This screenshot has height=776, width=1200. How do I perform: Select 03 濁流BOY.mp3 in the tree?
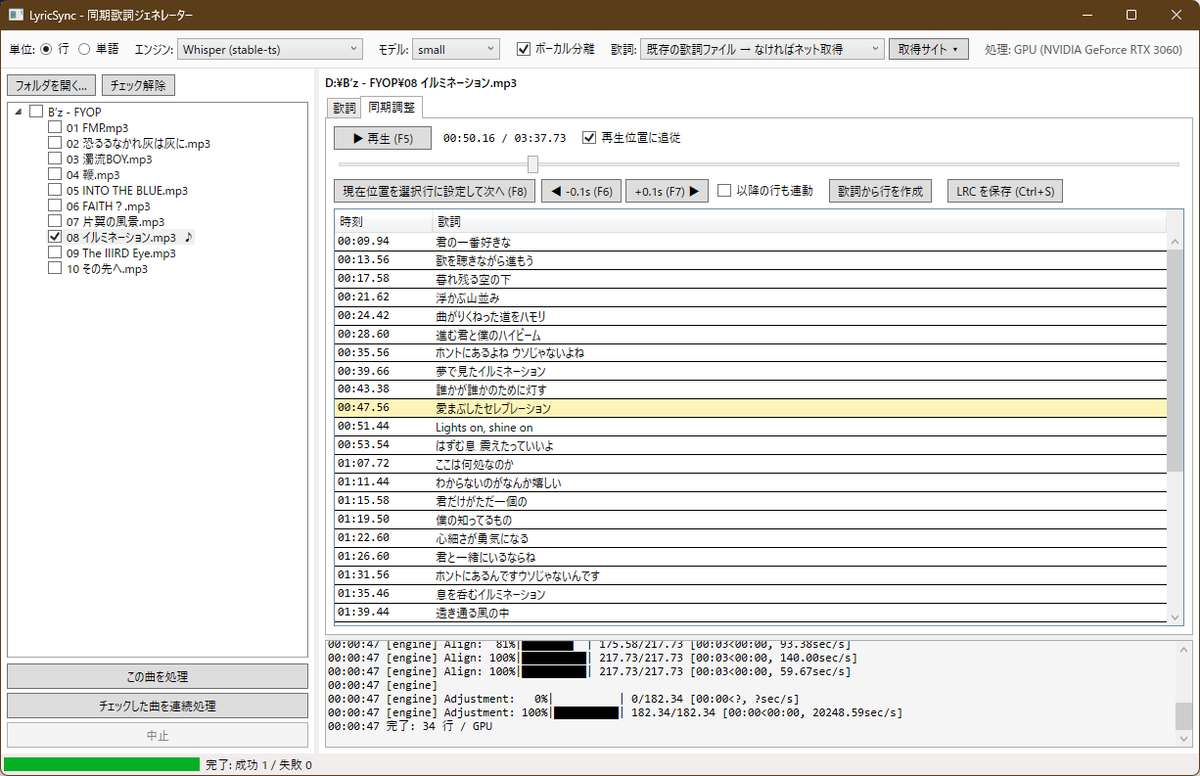click(x=109, y=159)
